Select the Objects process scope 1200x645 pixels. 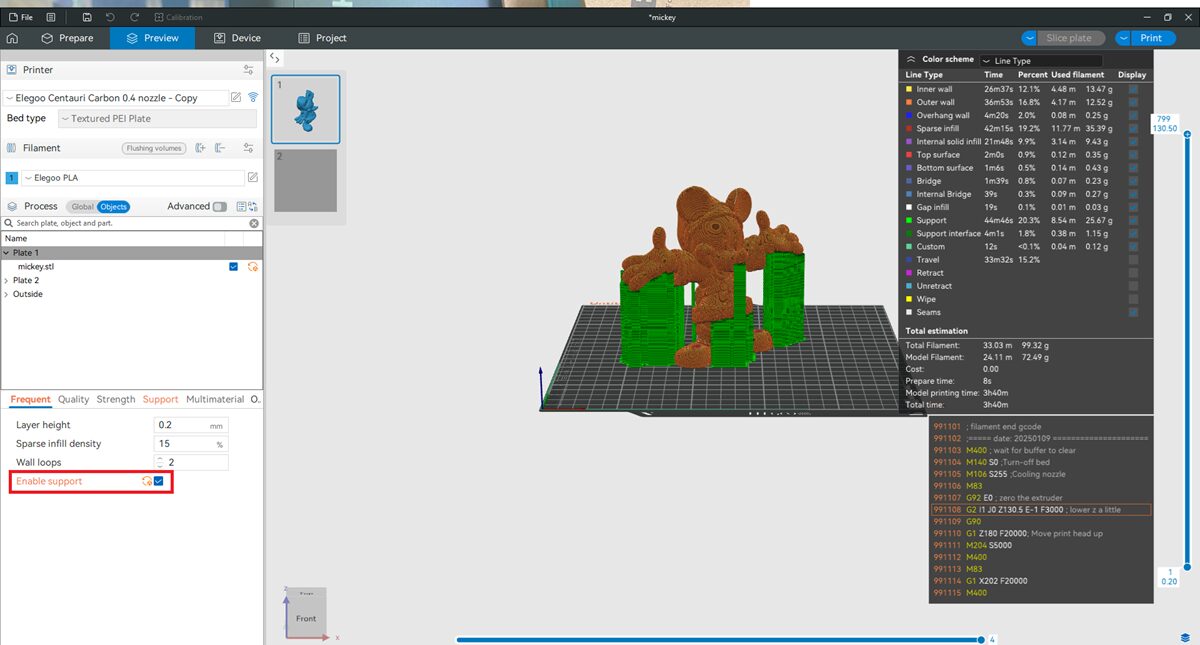[x=113, y=207]
